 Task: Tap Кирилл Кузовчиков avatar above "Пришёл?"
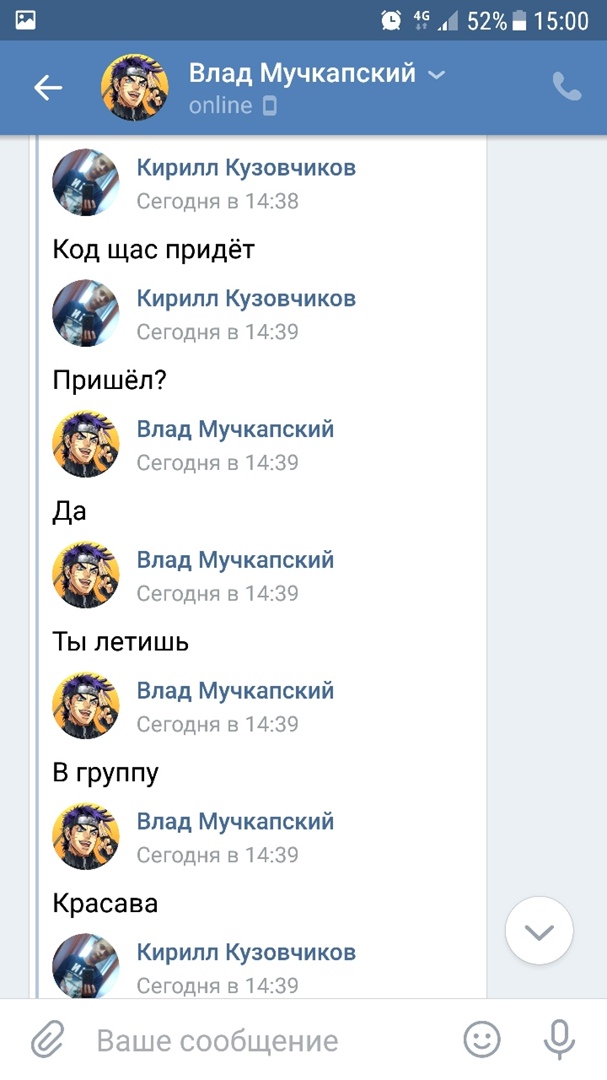86,313
